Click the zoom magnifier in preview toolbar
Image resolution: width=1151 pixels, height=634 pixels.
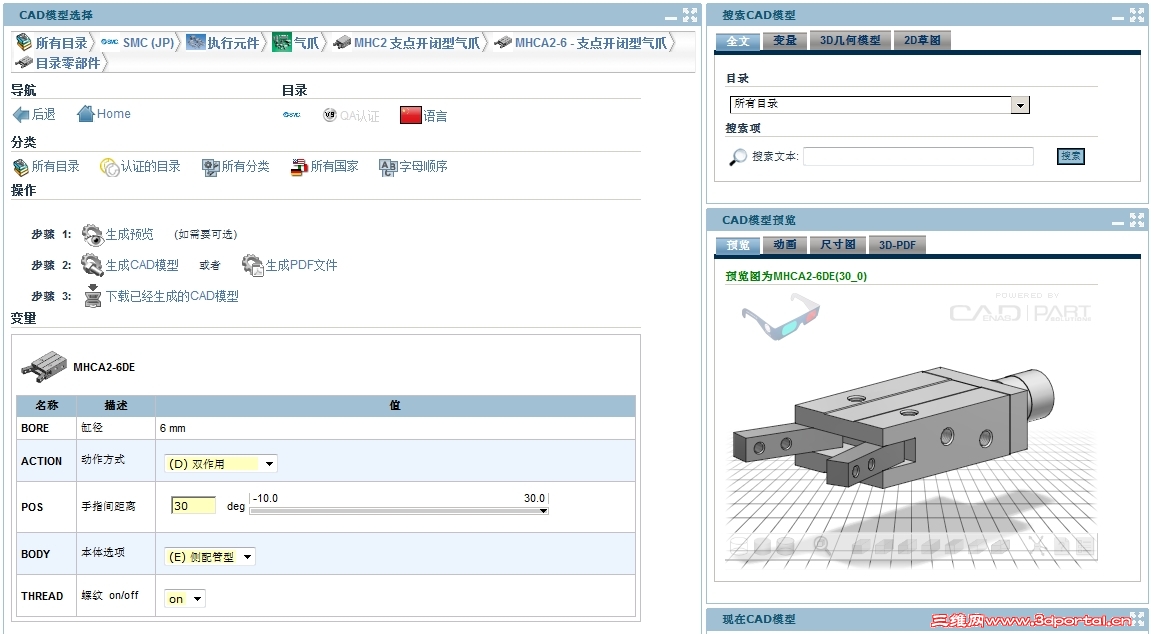[821, 545]
